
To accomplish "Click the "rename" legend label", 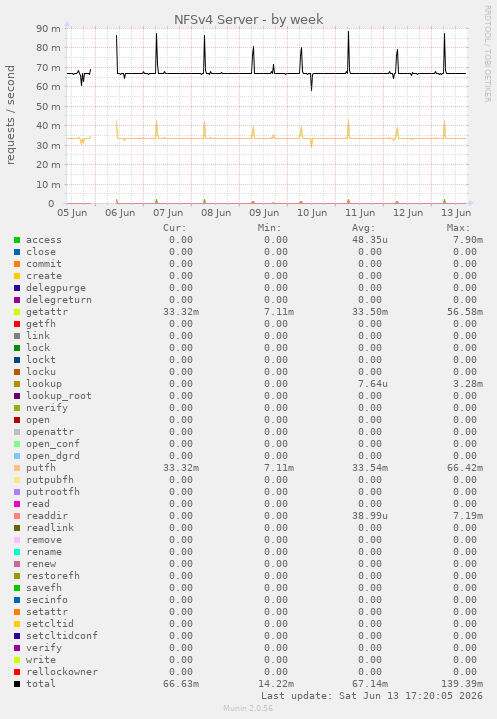I will pyautogui.click(x=44, y=552).
